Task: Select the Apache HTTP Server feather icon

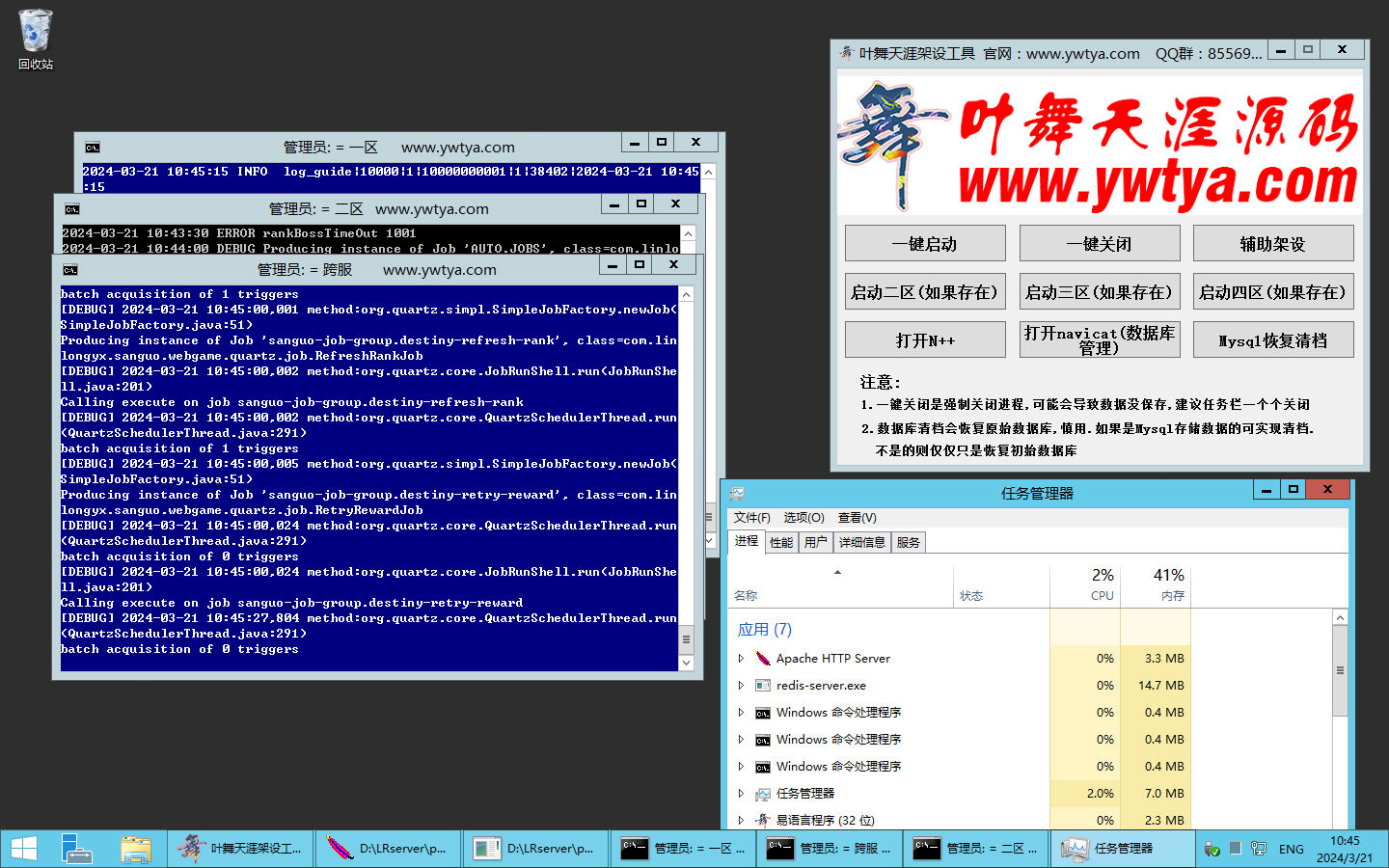Action: pos(762,659)
